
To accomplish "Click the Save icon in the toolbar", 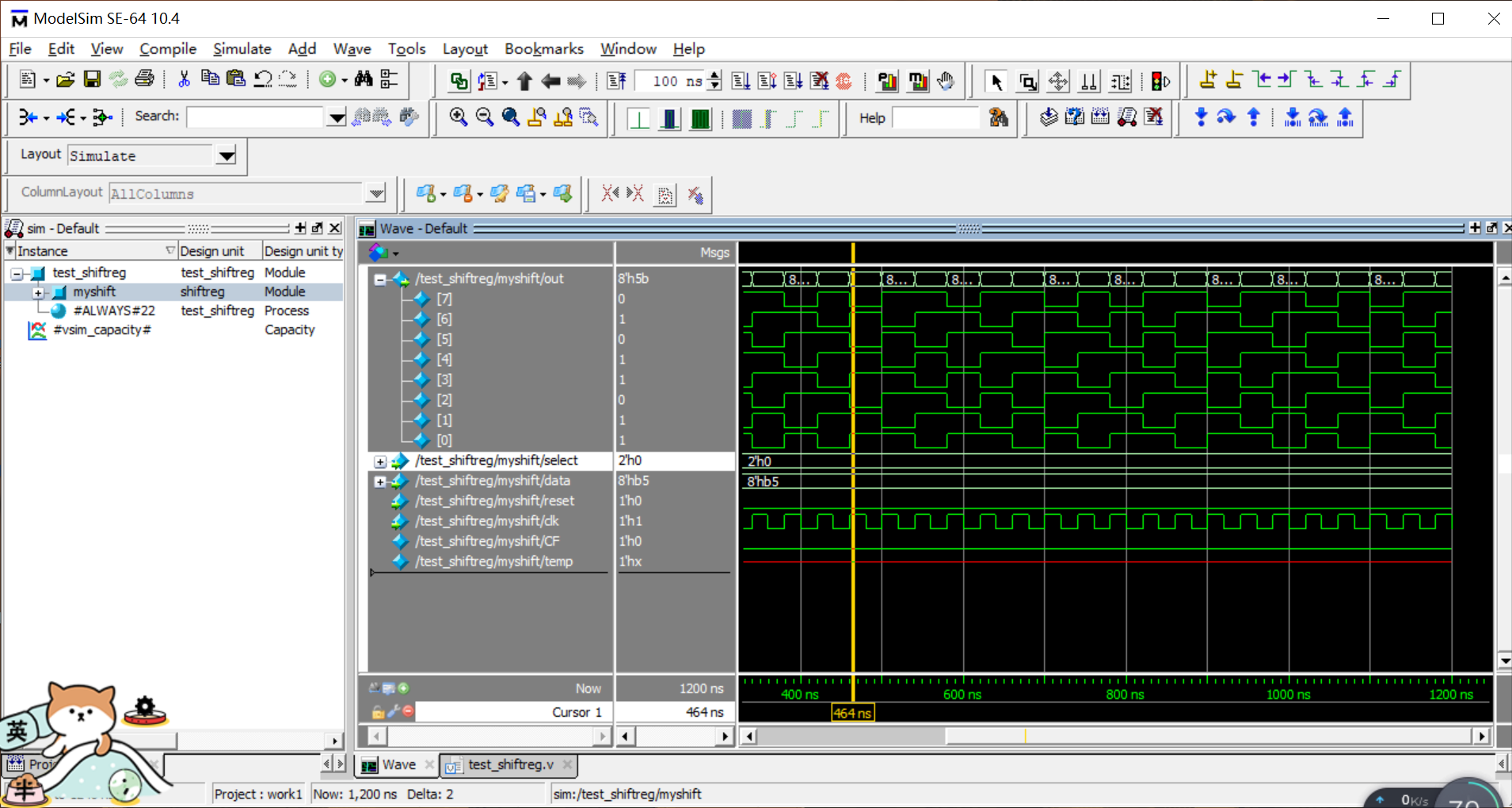I will (92, 79).
